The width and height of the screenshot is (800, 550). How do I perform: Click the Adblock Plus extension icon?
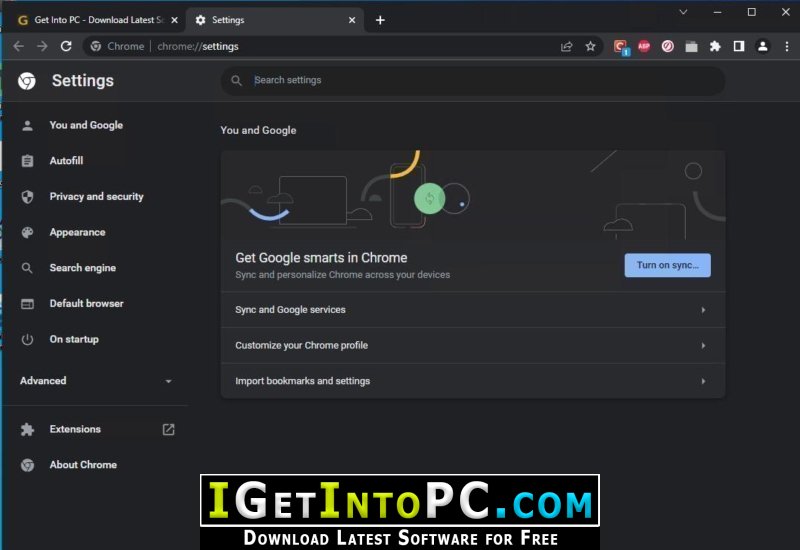click(644, 46)
